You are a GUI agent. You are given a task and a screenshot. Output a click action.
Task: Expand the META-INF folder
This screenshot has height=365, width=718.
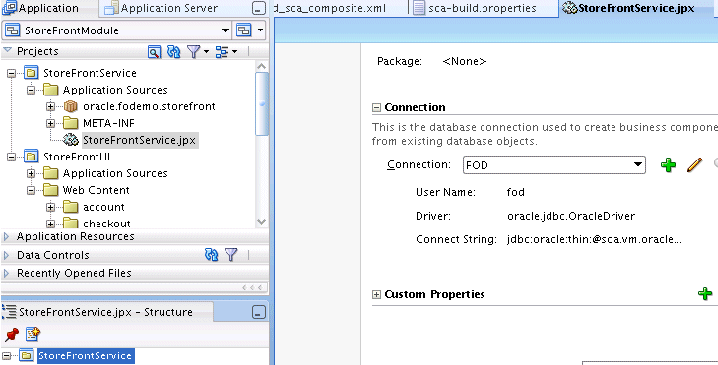(50, 124)
